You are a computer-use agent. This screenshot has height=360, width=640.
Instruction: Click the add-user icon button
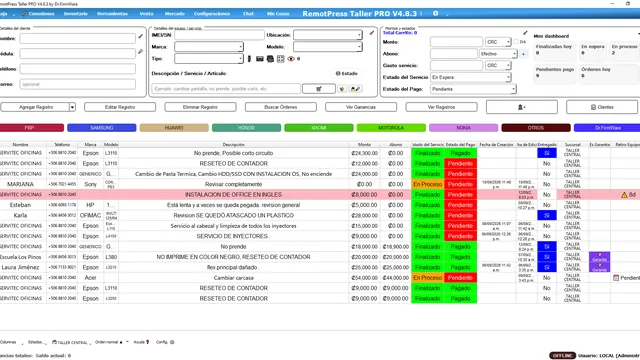tap(522, 107)
